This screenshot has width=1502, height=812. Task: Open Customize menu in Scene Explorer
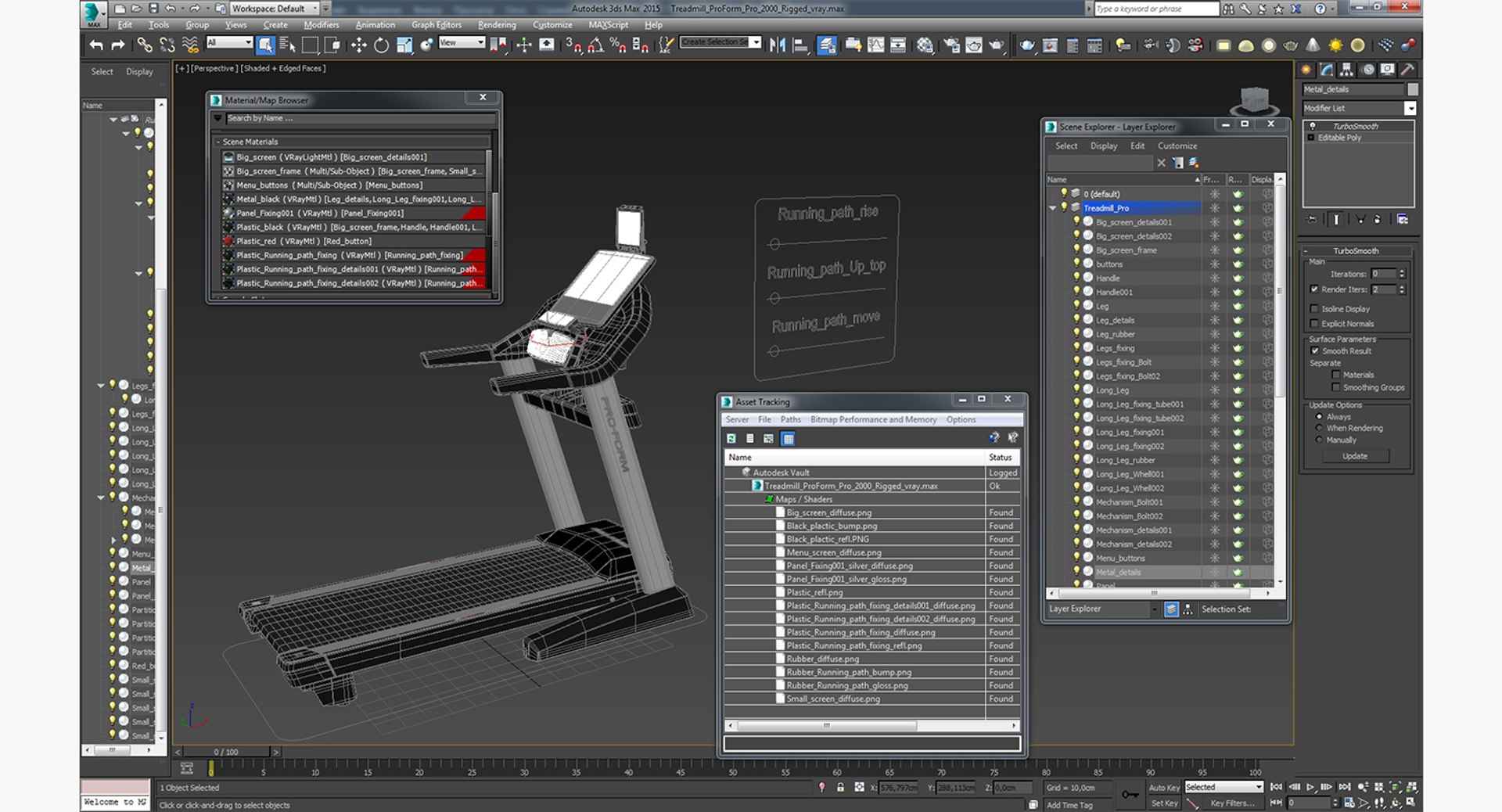[x=1177, y=146]
